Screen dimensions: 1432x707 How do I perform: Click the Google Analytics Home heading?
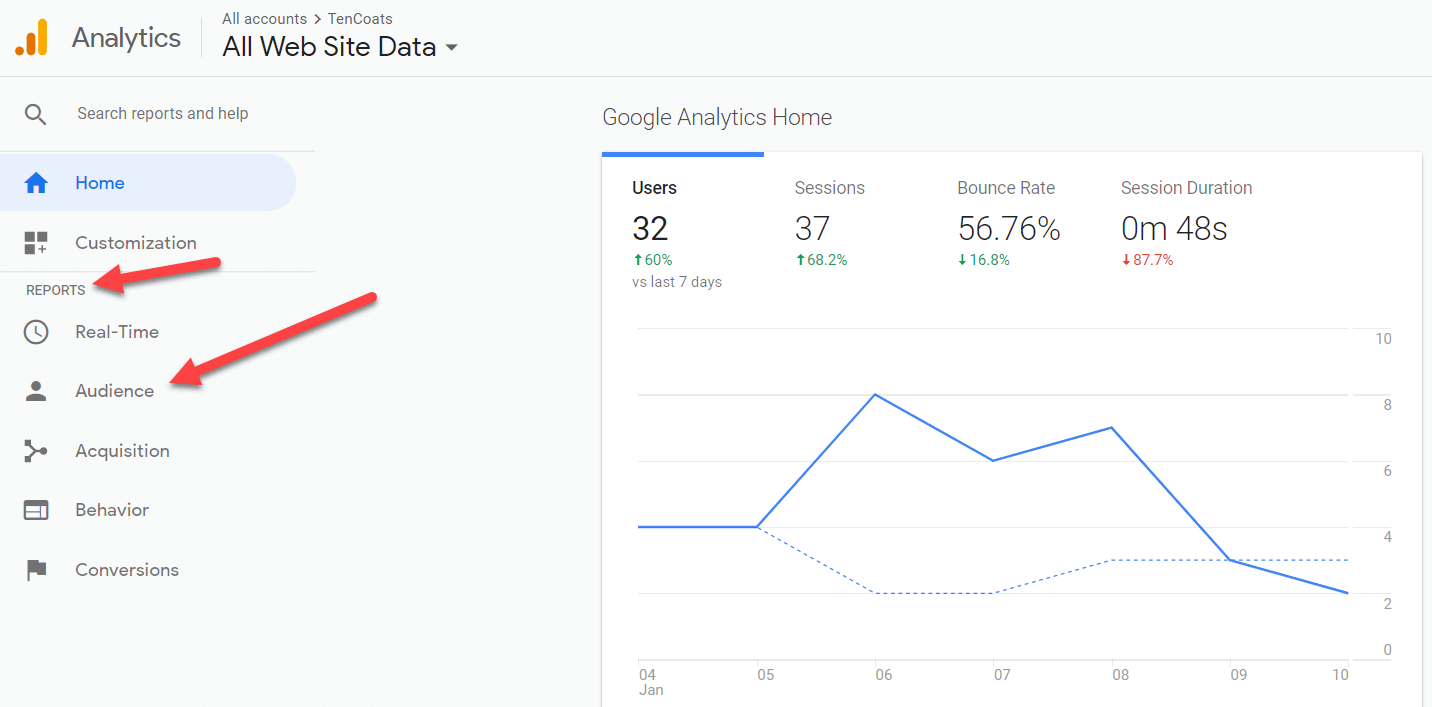coord(717,117)
